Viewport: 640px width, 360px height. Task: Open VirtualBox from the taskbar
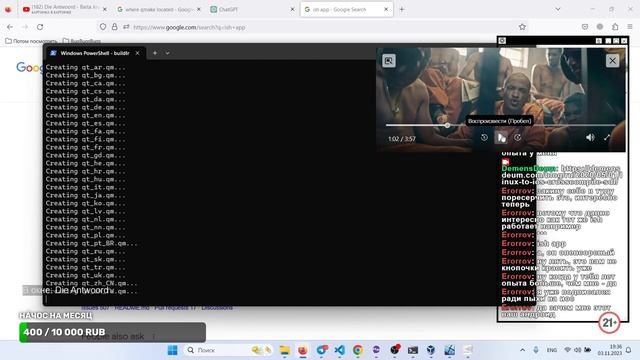tap(431, 350)
